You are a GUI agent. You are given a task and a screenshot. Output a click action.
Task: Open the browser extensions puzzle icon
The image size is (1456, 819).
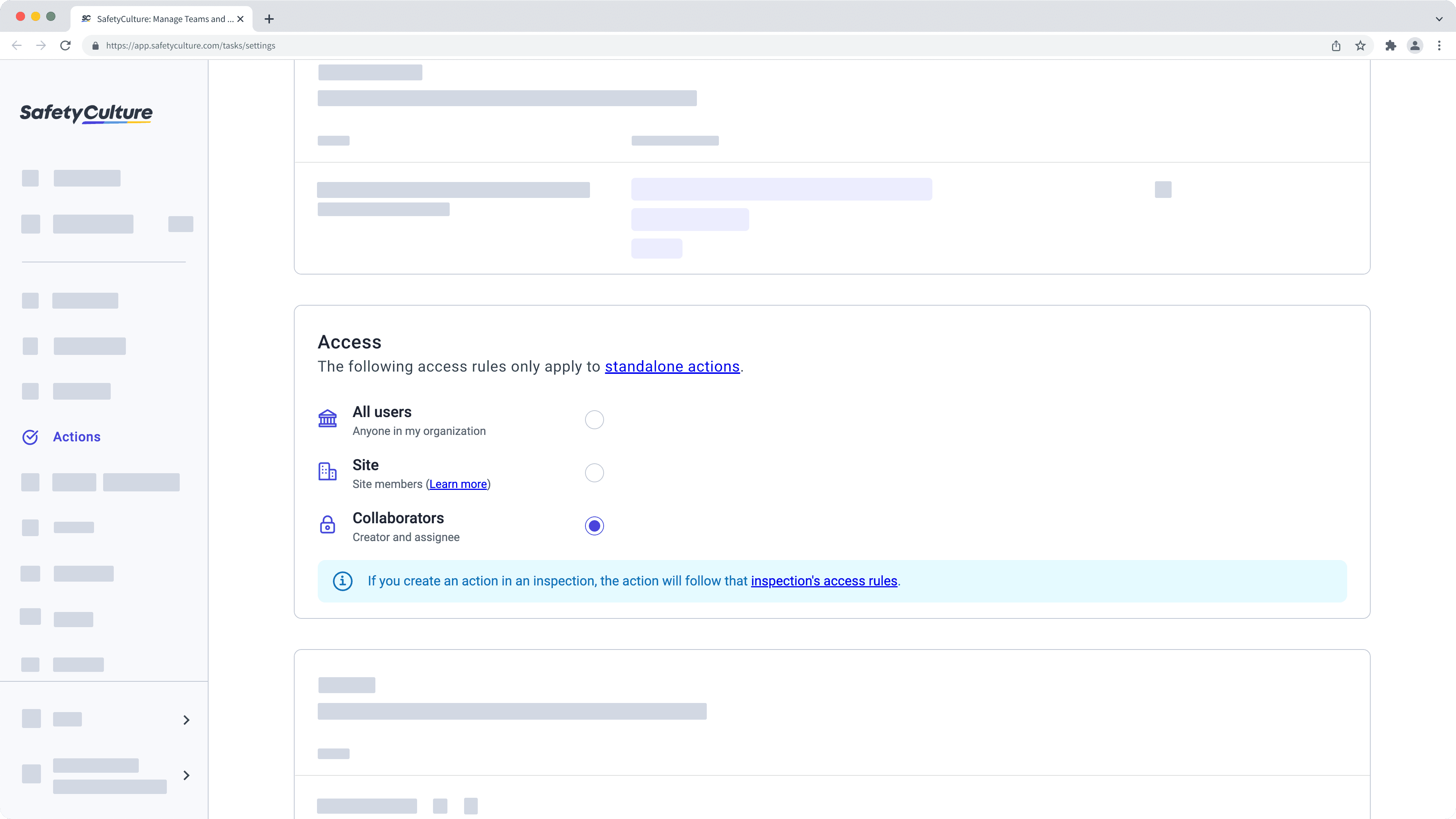(1391, 46)
